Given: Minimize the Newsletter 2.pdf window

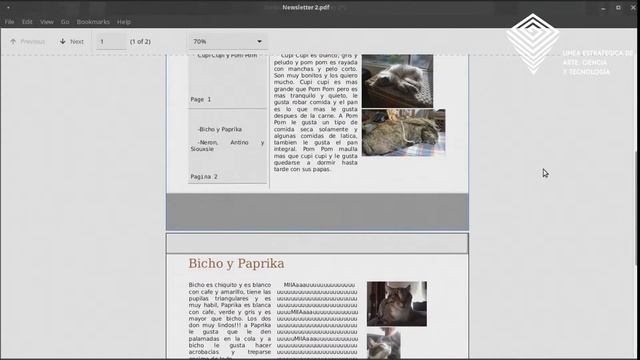Looking at the screenshot, I should click(x=603, y=7).
